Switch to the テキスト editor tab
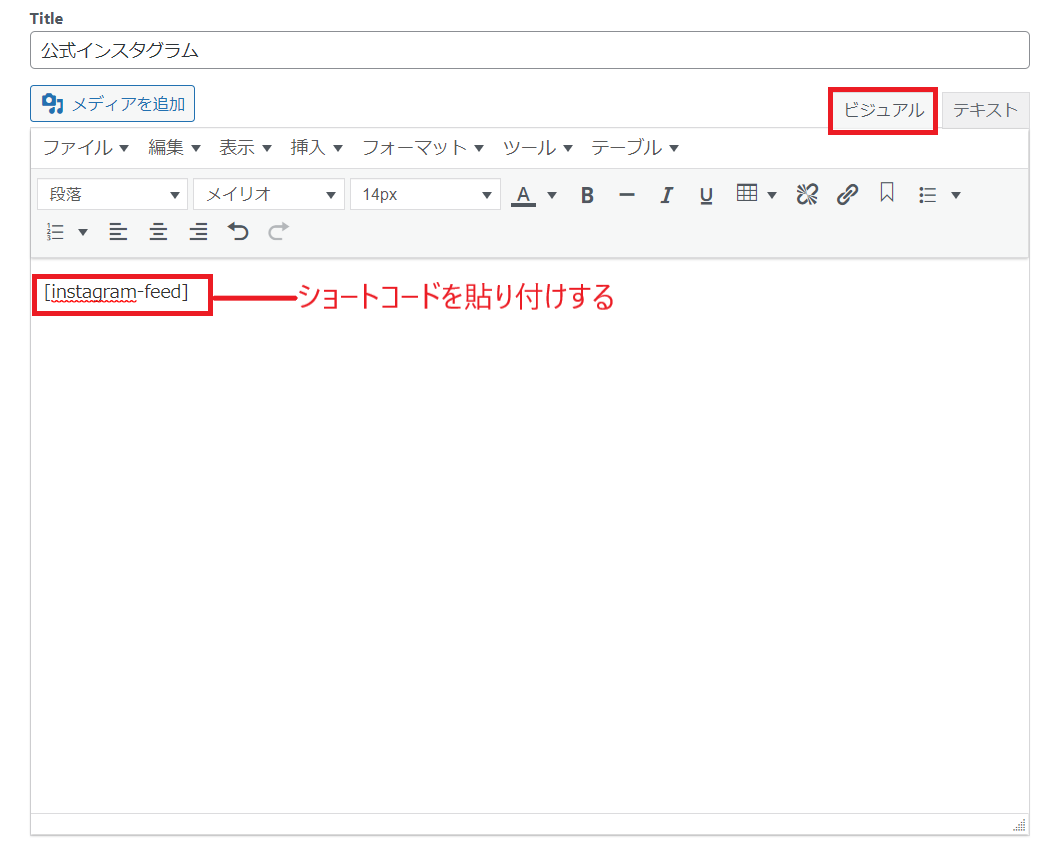 pyautogui.click(x=984, y=111)
